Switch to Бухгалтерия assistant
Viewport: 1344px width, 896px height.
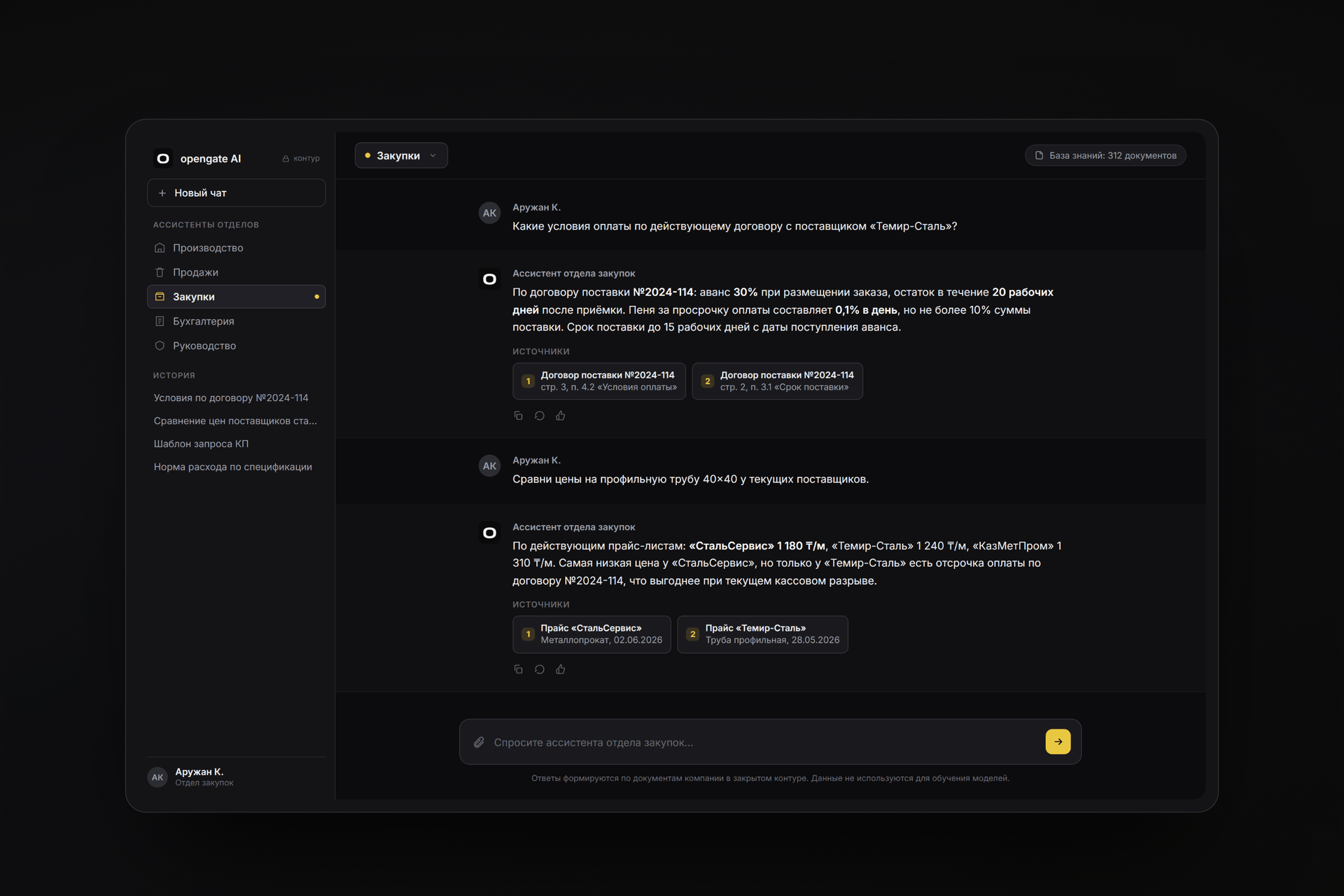click(236, 321)
